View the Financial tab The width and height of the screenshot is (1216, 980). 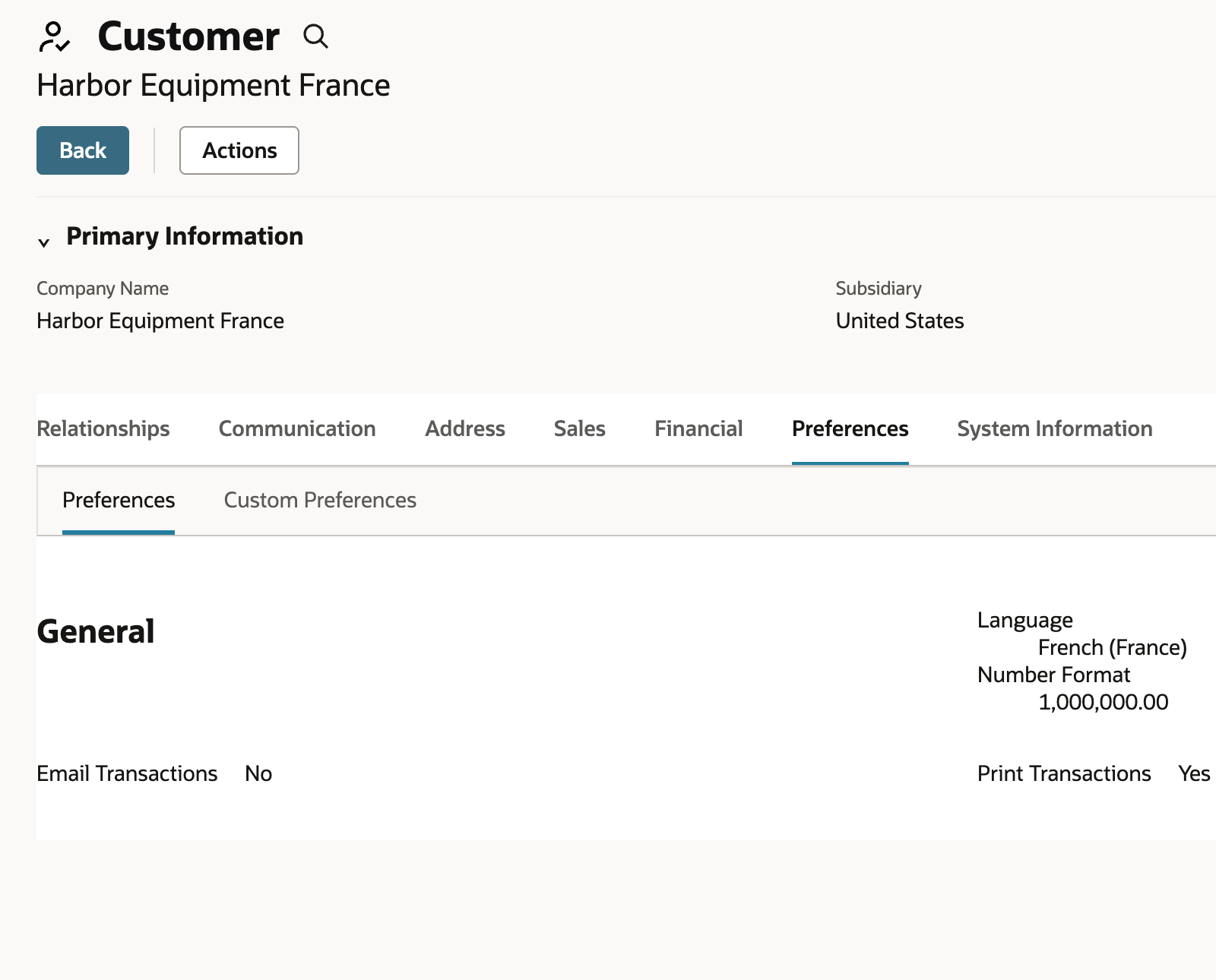[x=698, y=428]
